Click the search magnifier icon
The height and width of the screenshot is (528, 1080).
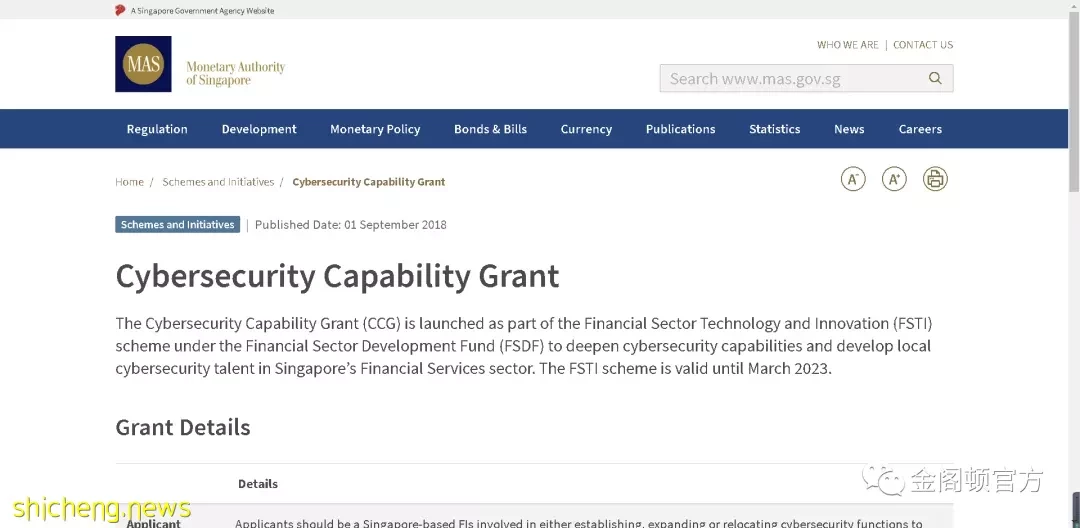click(935, 78)
